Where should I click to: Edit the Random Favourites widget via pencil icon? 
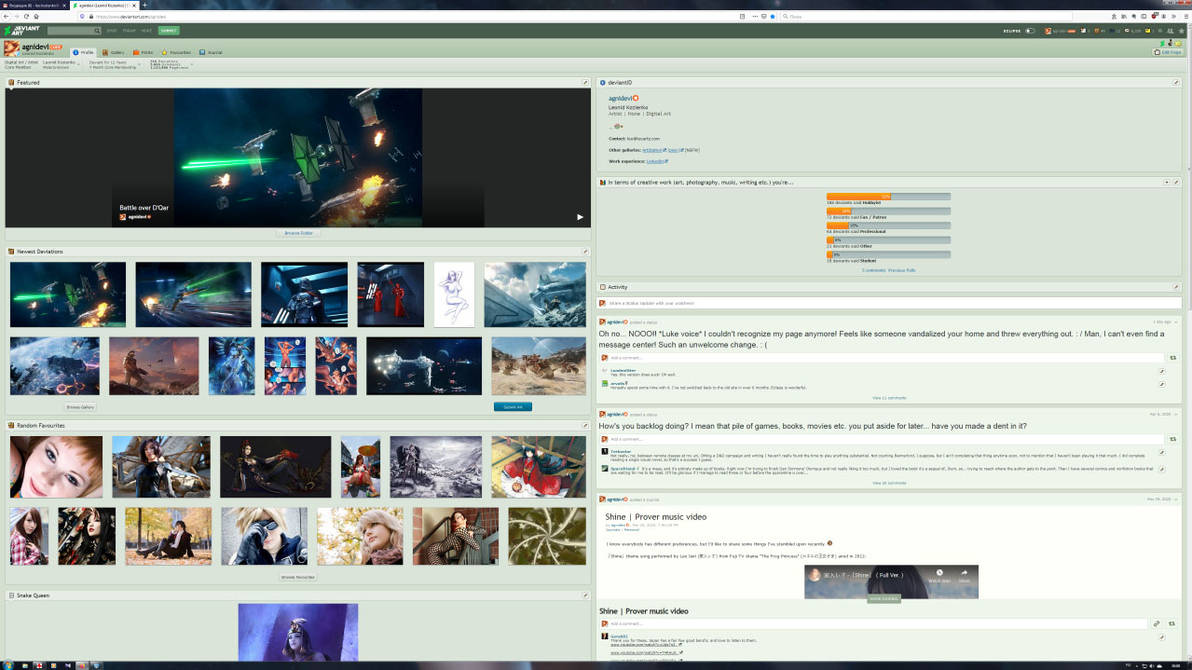click(x=585, y=426)
